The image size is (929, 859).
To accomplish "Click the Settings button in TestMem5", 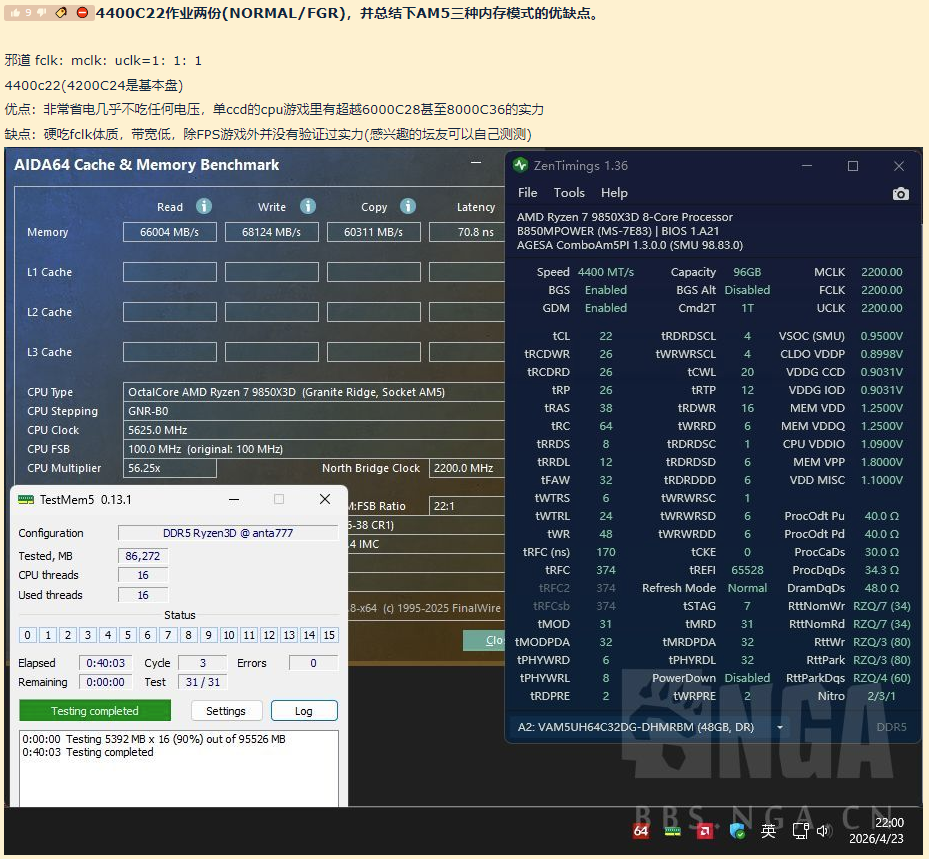I will coord(226,711).
